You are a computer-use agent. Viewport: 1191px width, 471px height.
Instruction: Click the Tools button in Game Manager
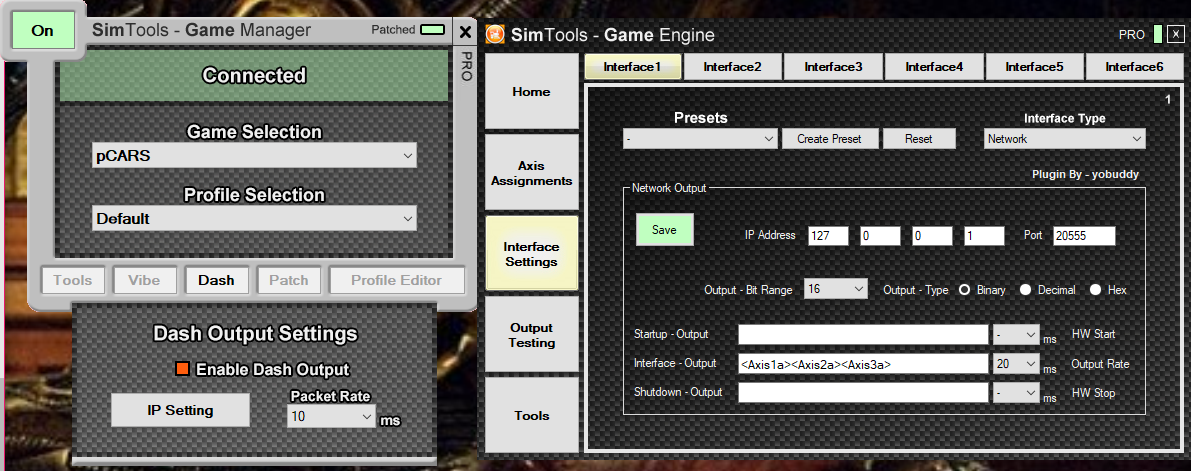(x=73, y=280)
